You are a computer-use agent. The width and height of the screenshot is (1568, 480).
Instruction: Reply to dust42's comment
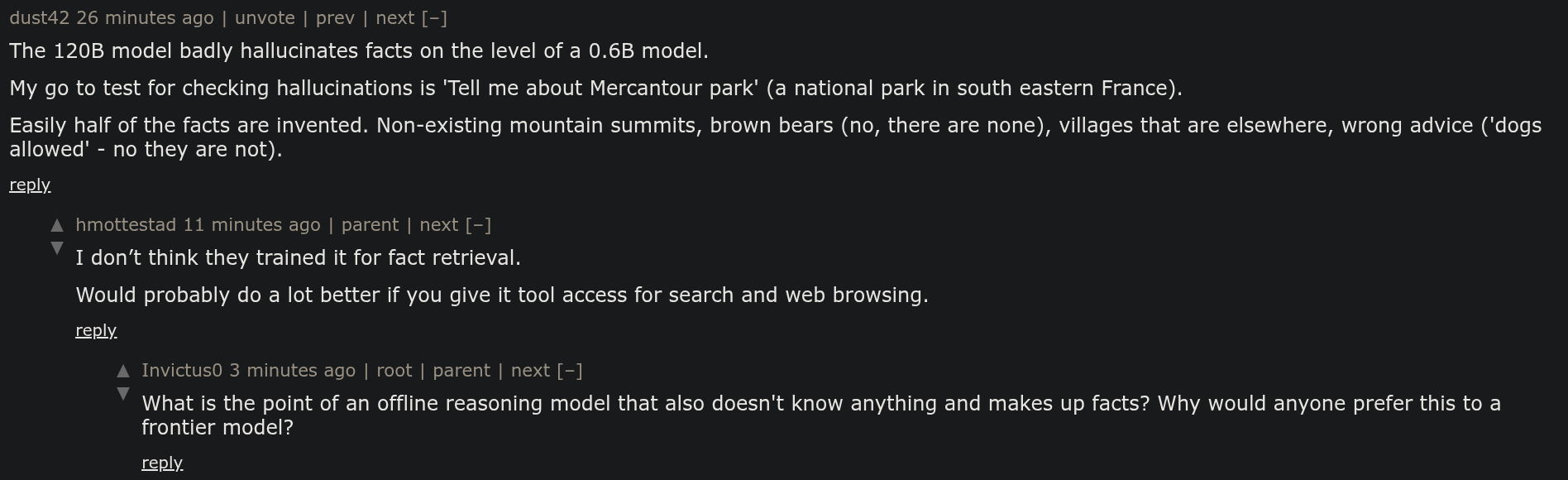coord(30,185)
